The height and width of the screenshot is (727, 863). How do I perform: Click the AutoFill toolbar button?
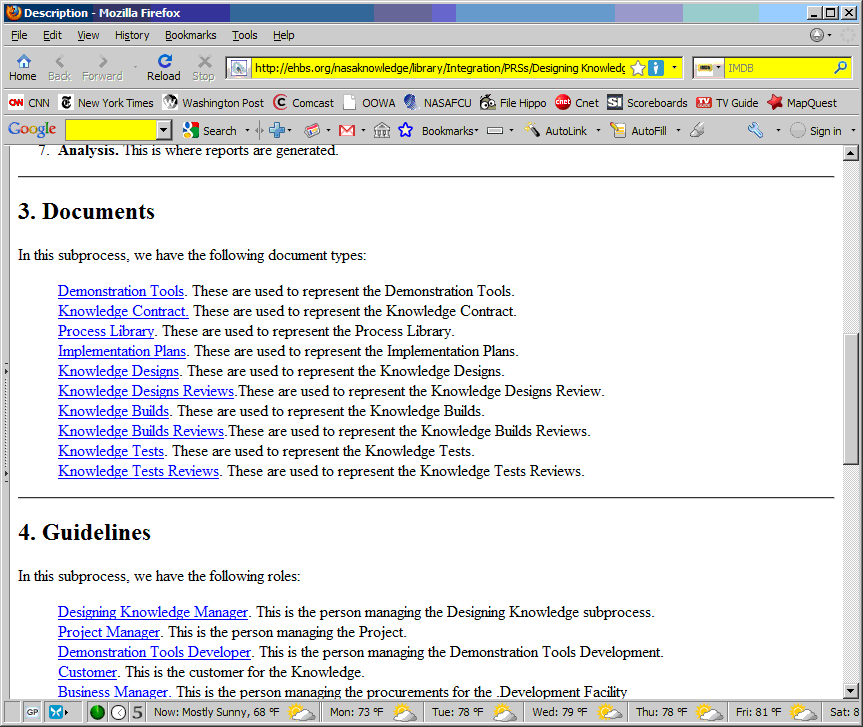638,130
